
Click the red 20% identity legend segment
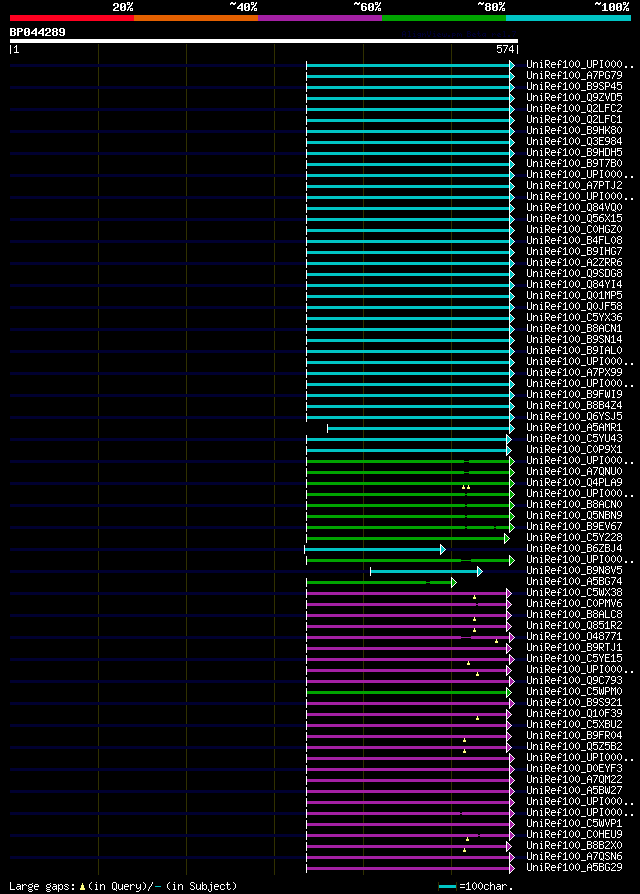[72, 18]
